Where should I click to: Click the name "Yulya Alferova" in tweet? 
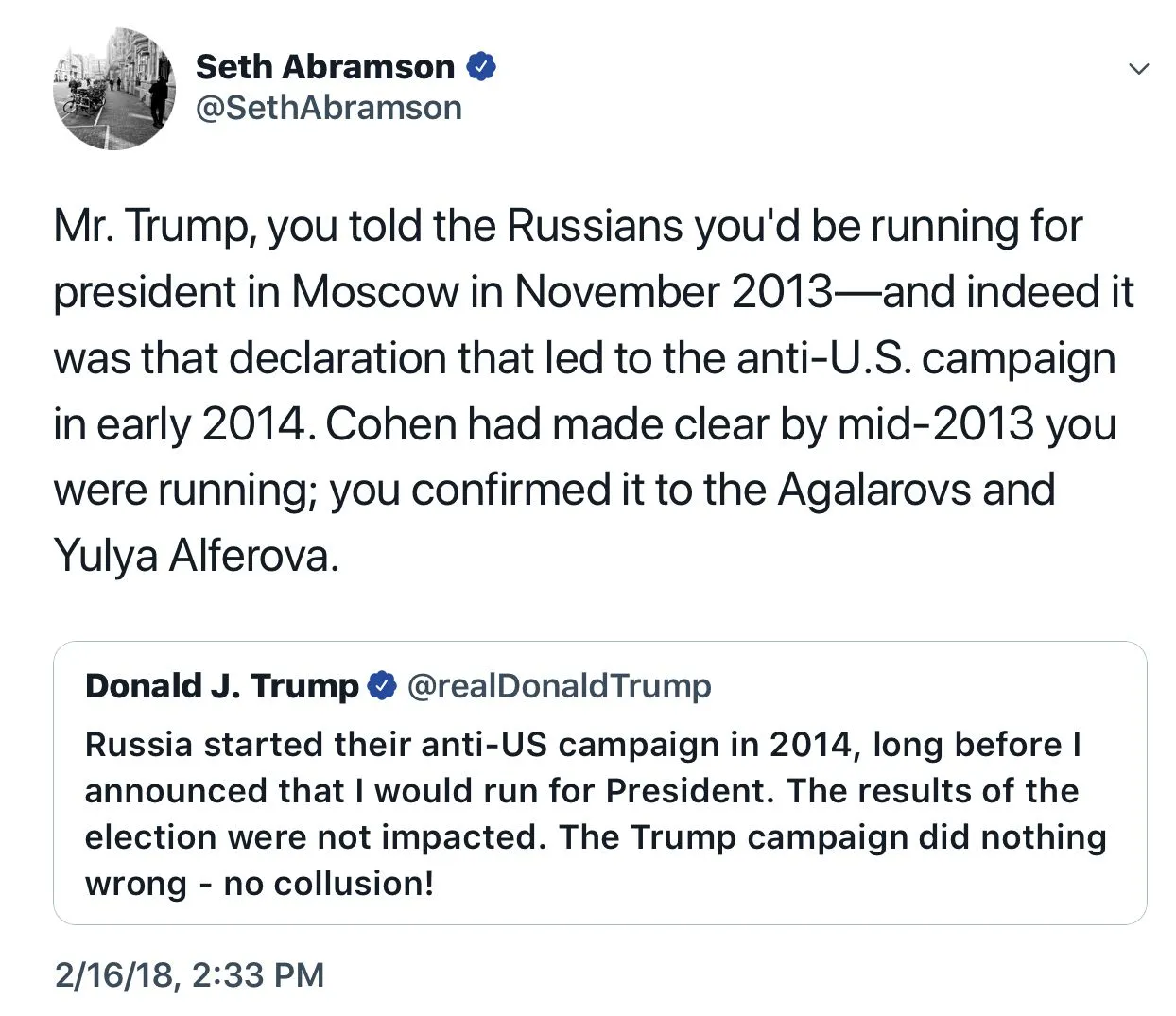[195, 556]
